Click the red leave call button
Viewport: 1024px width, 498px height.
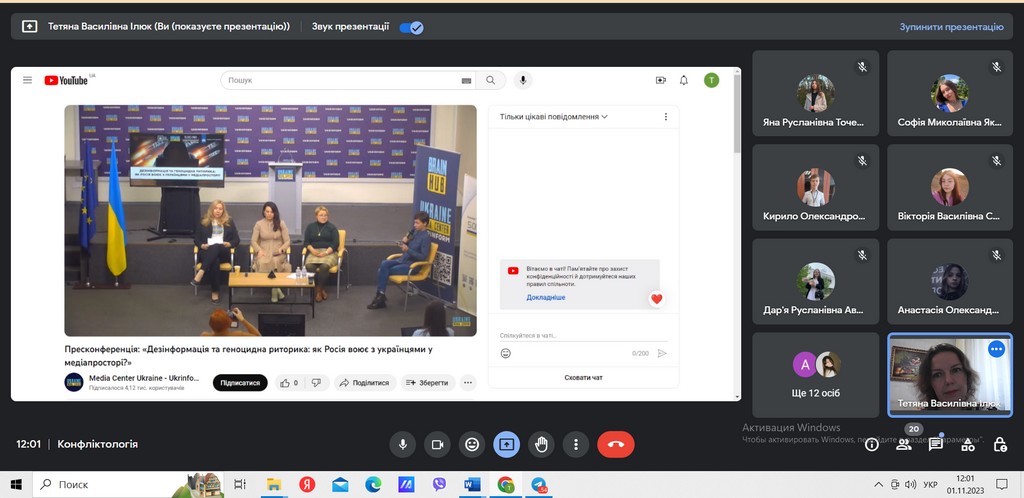615,444
